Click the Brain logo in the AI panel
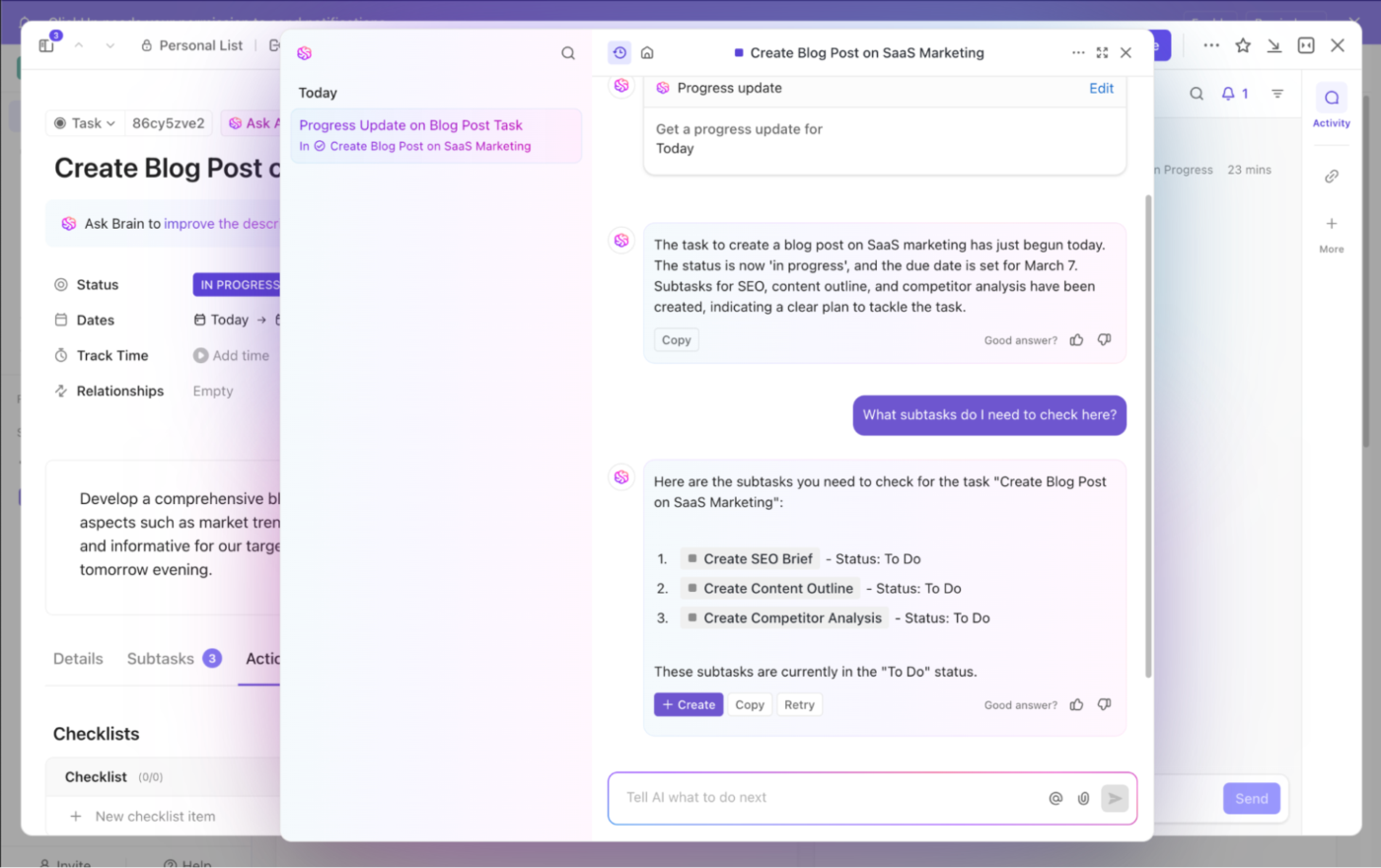Screen dimensions: 1381x868 click(304, 53)
